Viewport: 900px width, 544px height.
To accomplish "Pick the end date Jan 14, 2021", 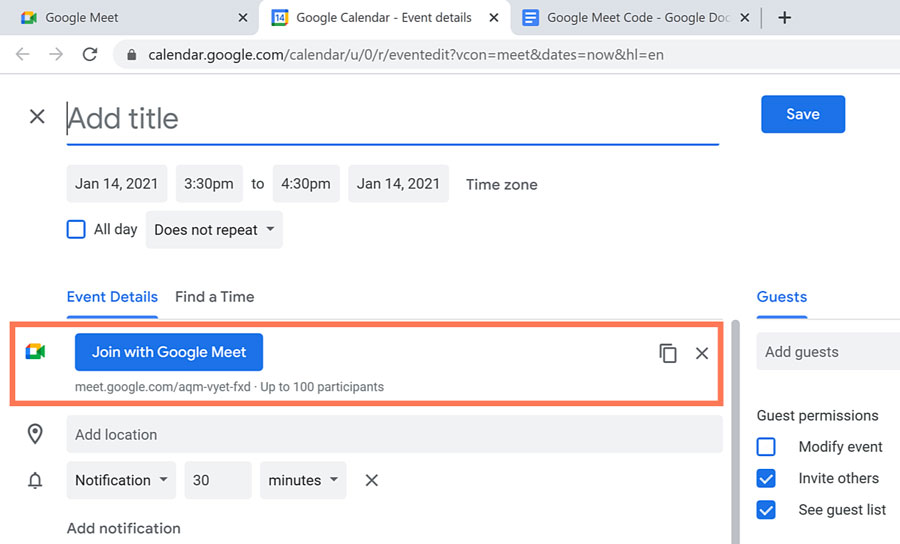I will 398,184.
